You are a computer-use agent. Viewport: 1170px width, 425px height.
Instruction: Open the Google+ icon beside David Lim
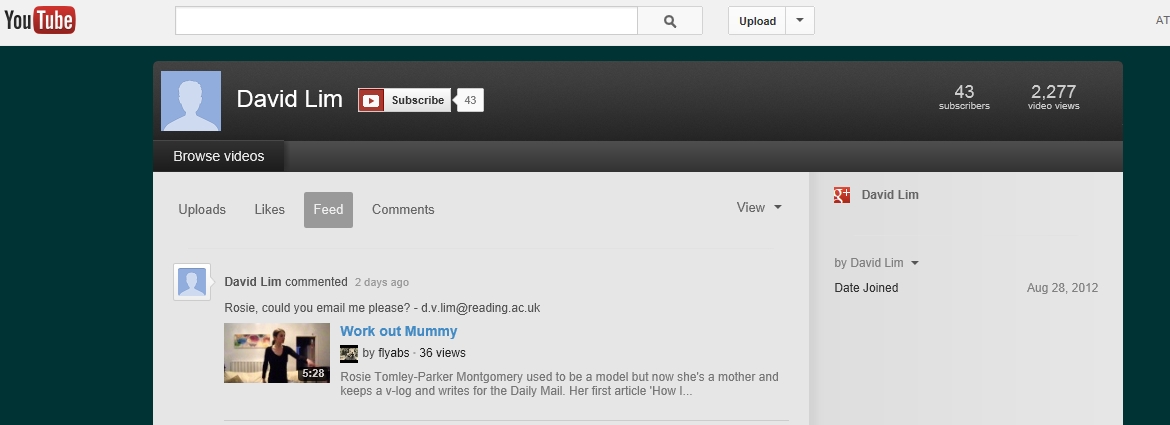click(842, 195)
